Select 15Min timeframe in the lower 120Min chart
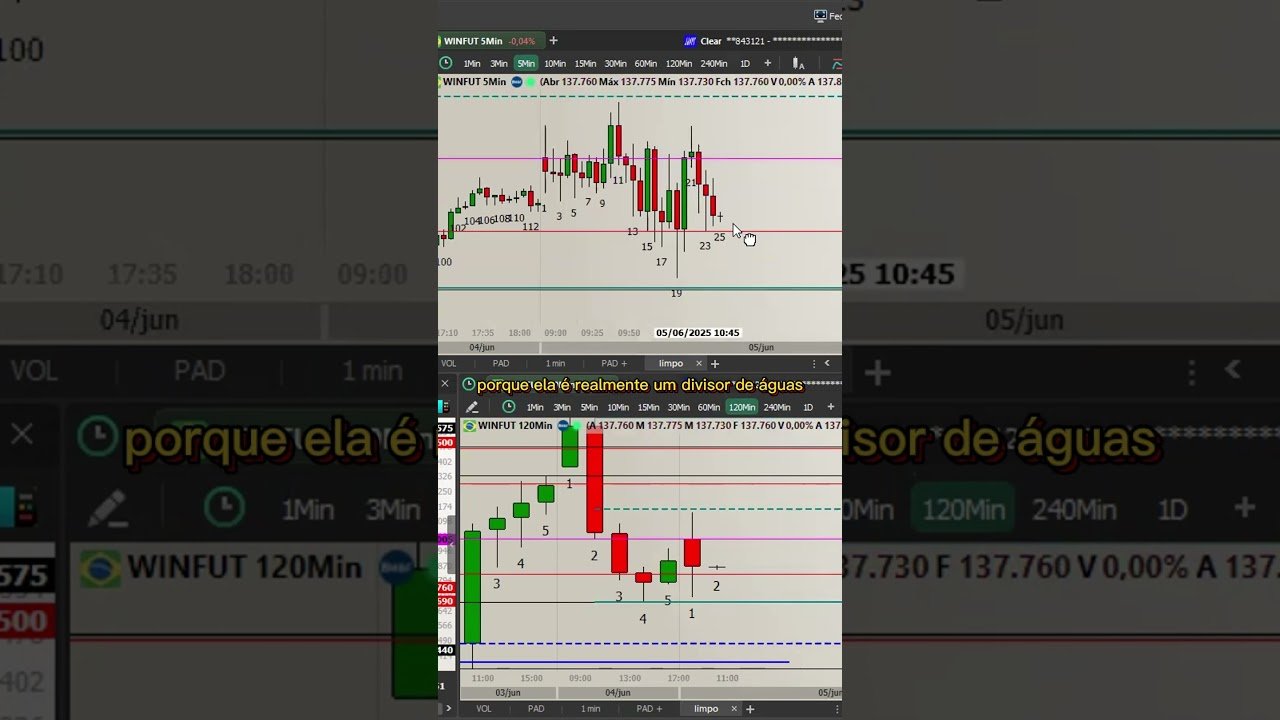The width and height of the screenshot is (1280, 720). pos(649,407)
